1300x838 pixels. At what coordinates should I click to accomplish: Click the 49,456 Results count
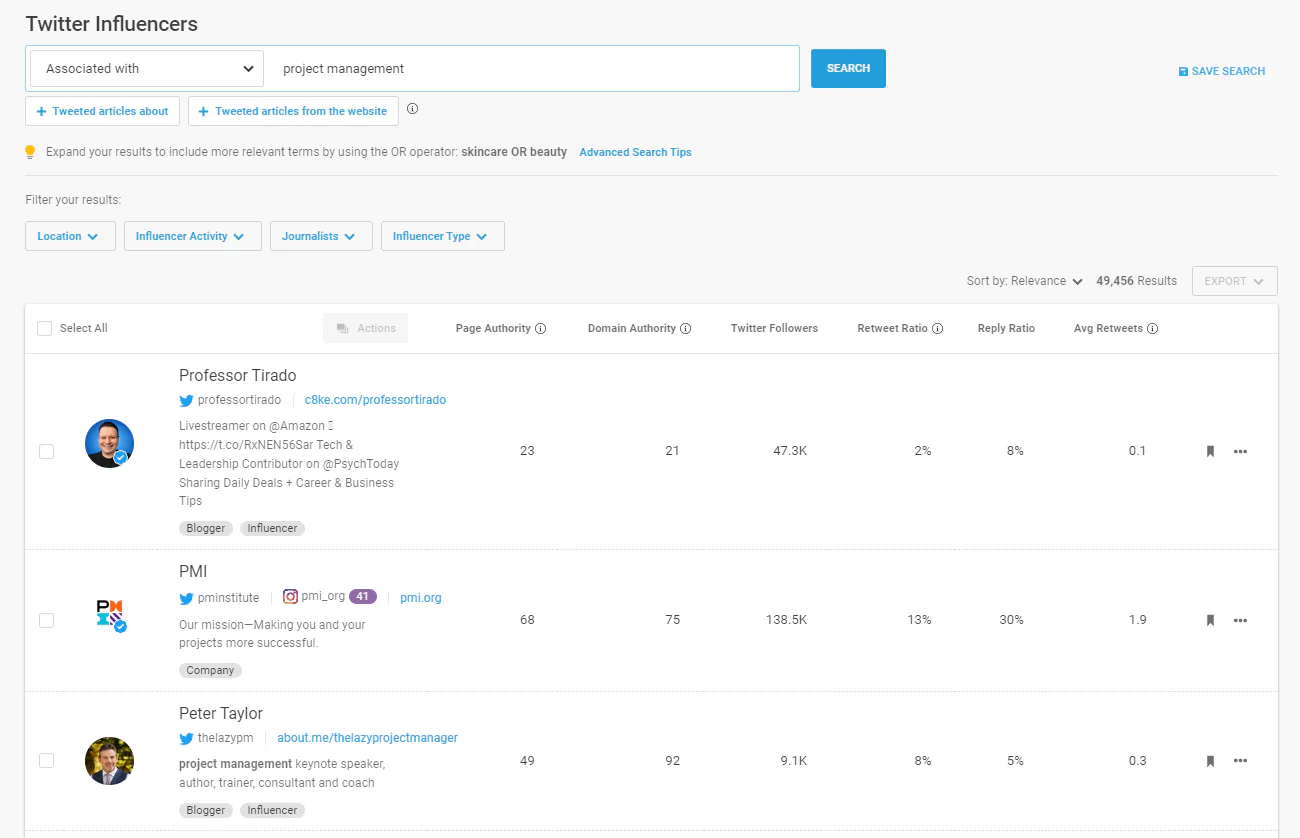tap(1136, 281)
